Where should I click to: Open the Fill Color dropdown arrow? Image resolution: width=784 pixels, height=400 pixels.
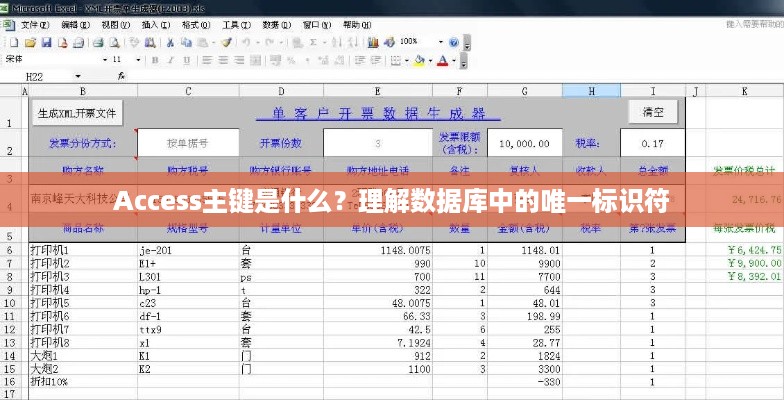point(430,60)
